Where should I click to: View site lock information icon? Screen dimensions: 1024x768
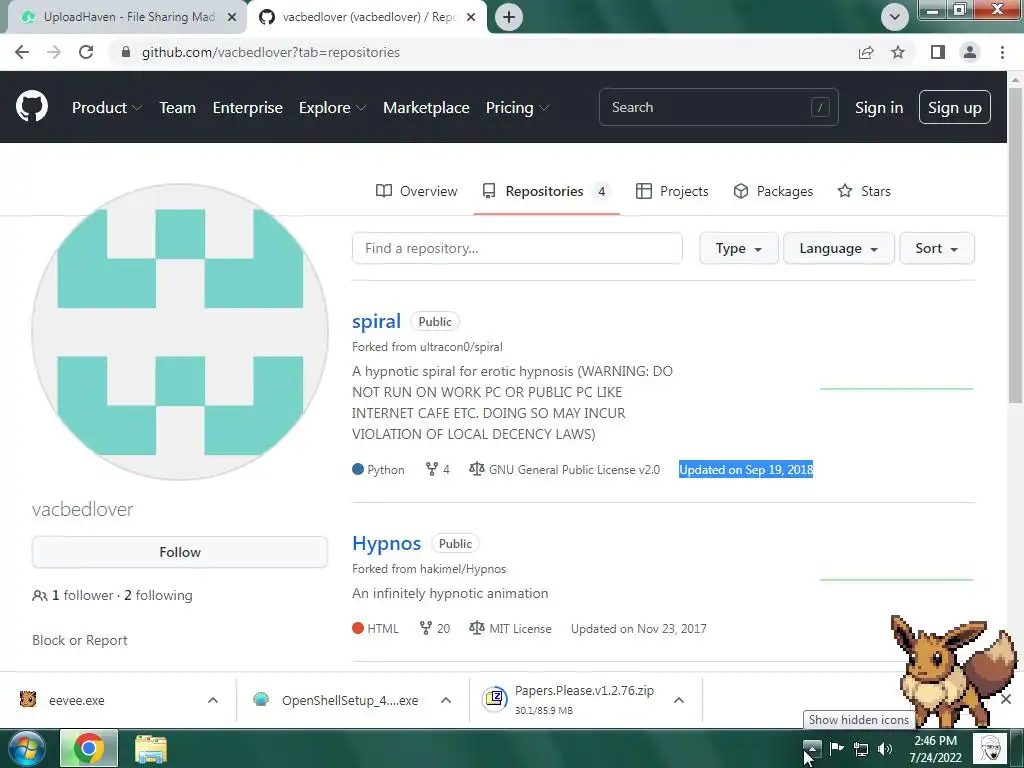coord(126,52)
